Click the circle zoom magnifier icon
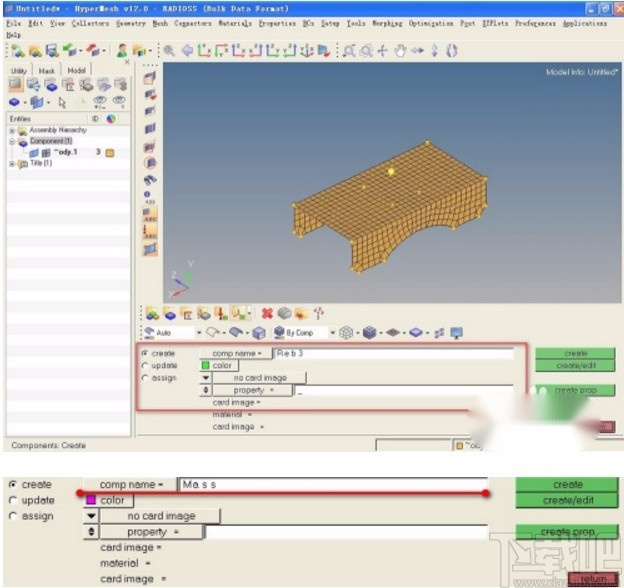 point(366,51)
